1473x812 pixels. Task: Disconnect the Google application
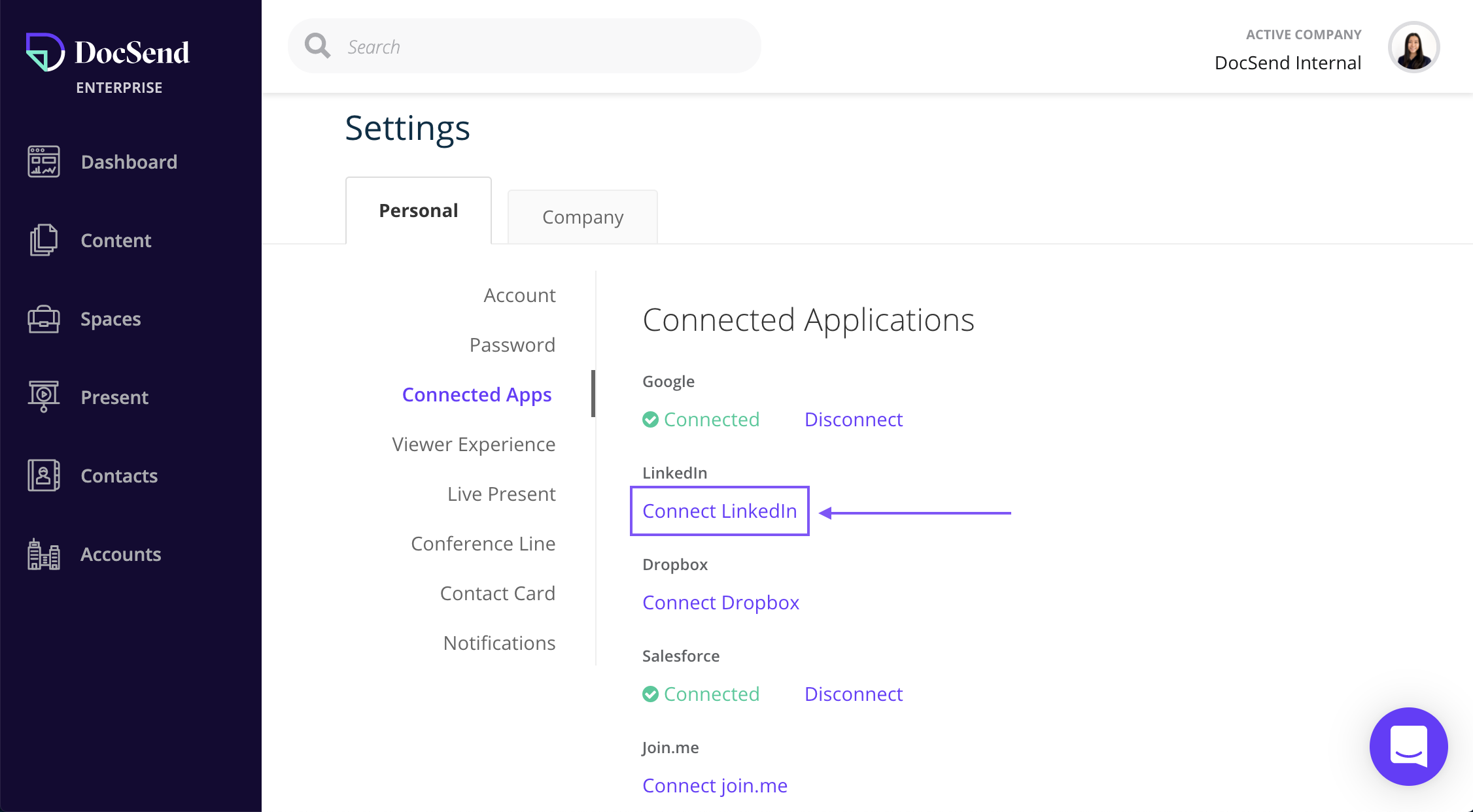coord(854,419)
